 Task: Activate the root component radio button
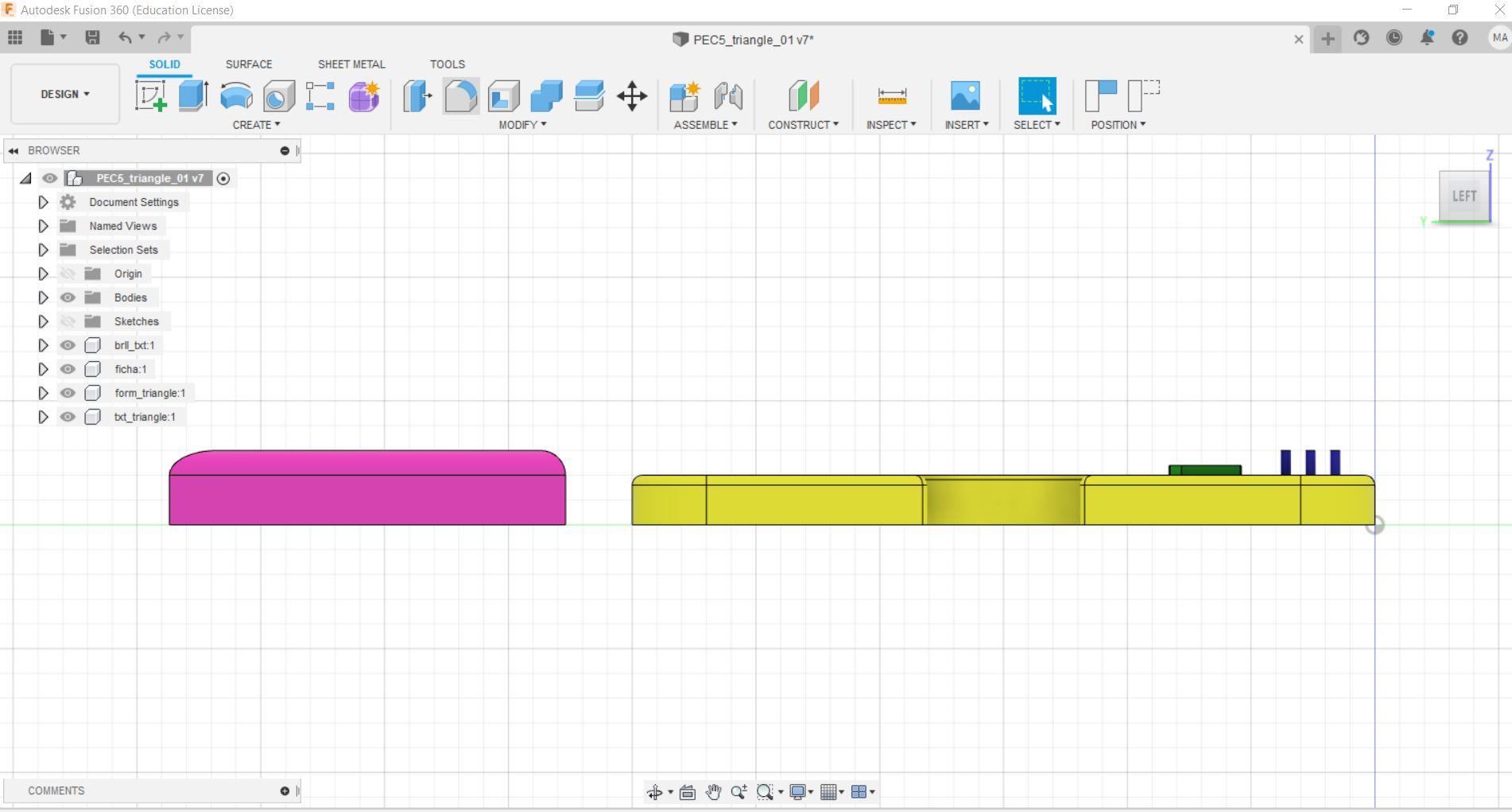click(x=223, y=179)
